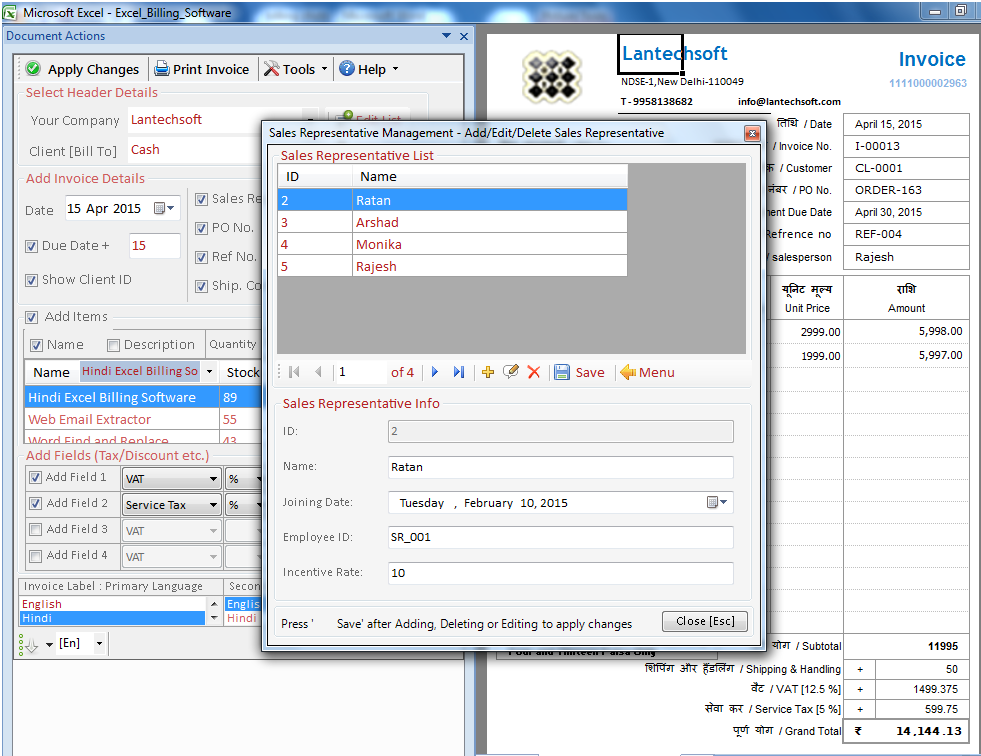Toggle the PO No. checkbox
The height and width of the screenshot is (756, 981).
(201, 228)
